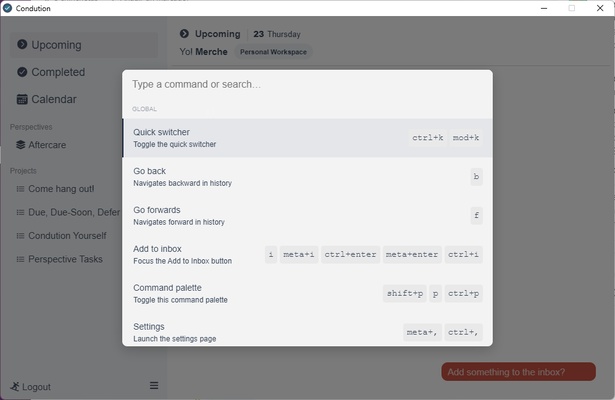Viewport: 615px width, 400px height.
Task: Click the hamburger menu icon near Logout
Action: (x=154, y=386)
